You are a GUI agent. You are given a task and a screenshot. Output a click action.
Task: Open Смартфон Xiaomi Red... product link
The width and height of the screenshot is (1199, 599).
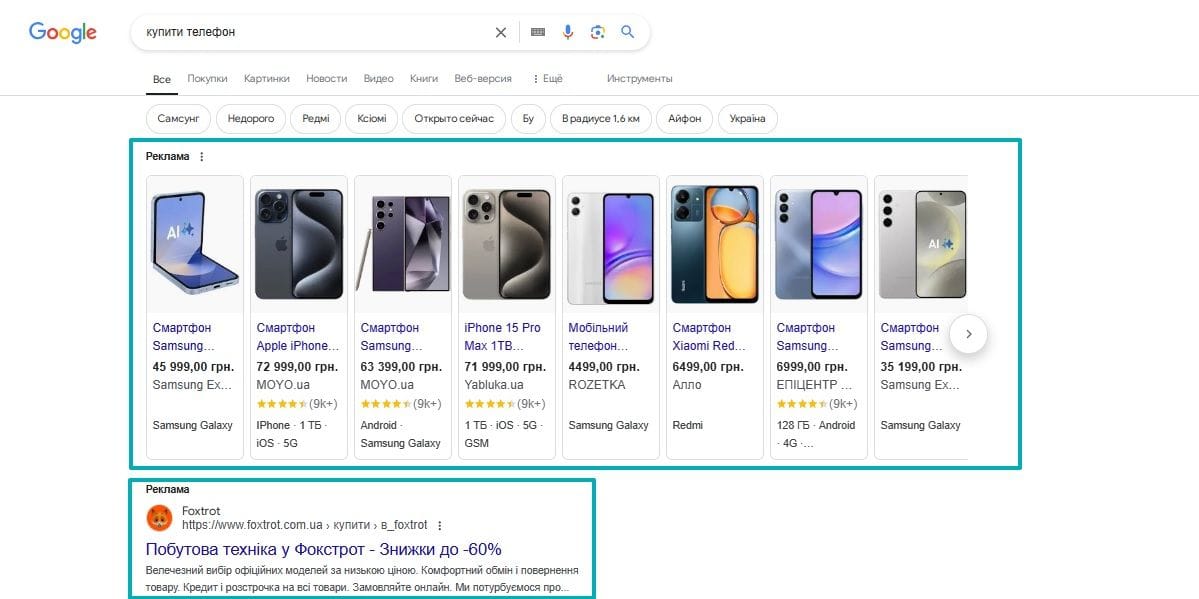pyautogui.click(x=709, y=337)
